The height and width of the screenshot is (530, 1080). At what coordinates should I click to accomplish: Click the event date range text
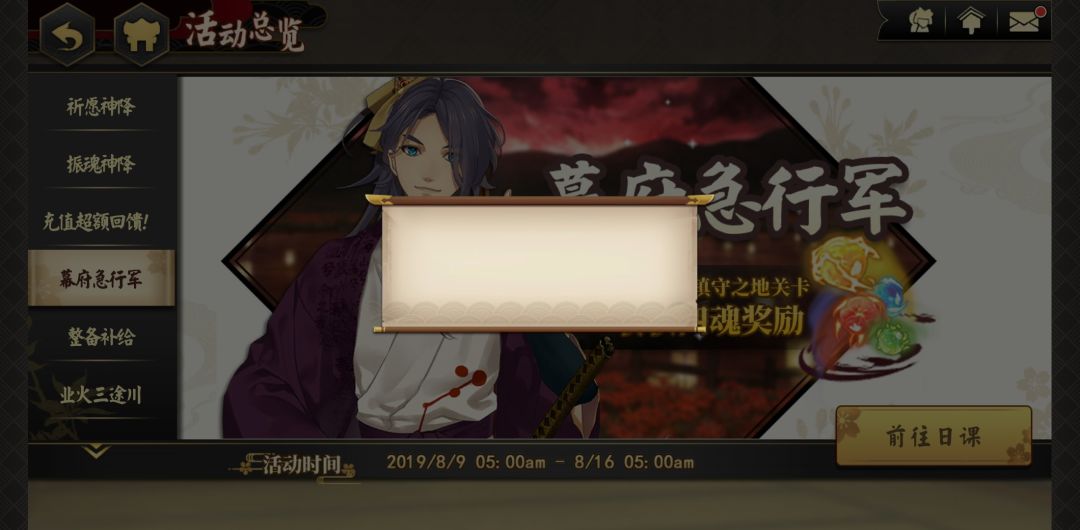(x=540, y=462)
